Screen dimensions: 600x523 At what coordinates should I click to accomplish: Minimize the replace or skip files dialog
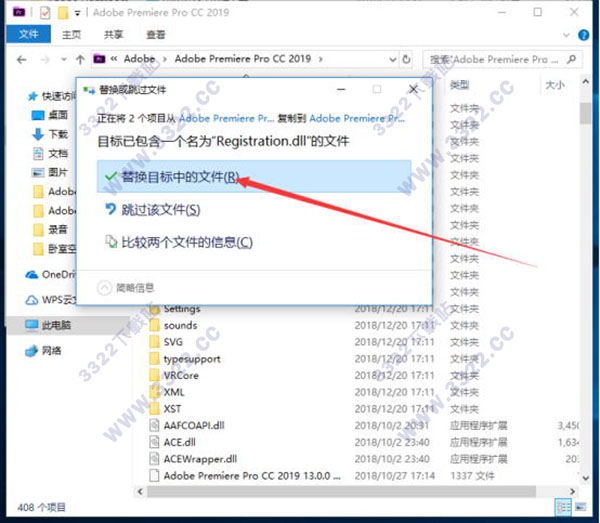click(341, 90)
